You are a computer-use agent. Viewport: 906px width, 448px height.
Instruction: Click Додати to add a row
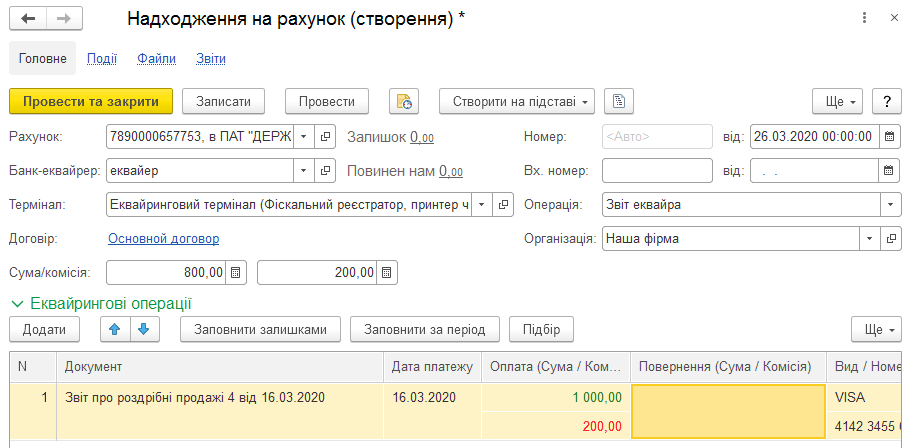[x=44, y=329]
